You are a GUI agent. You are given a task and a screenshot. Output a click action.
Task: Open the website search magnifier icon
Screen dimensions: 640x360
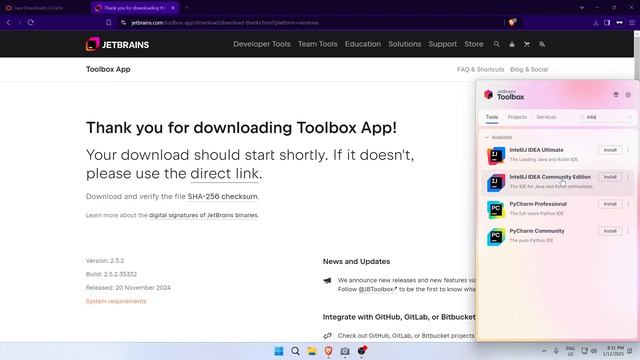497,44
